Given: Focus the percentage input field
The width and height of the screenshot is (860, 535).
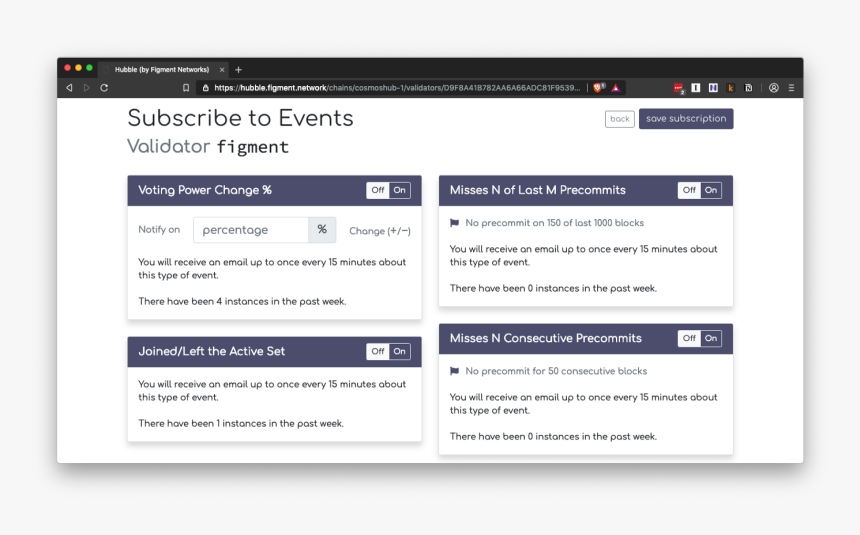Looking at the screenshot, I should pyautogui.click(x=251, y=230).
